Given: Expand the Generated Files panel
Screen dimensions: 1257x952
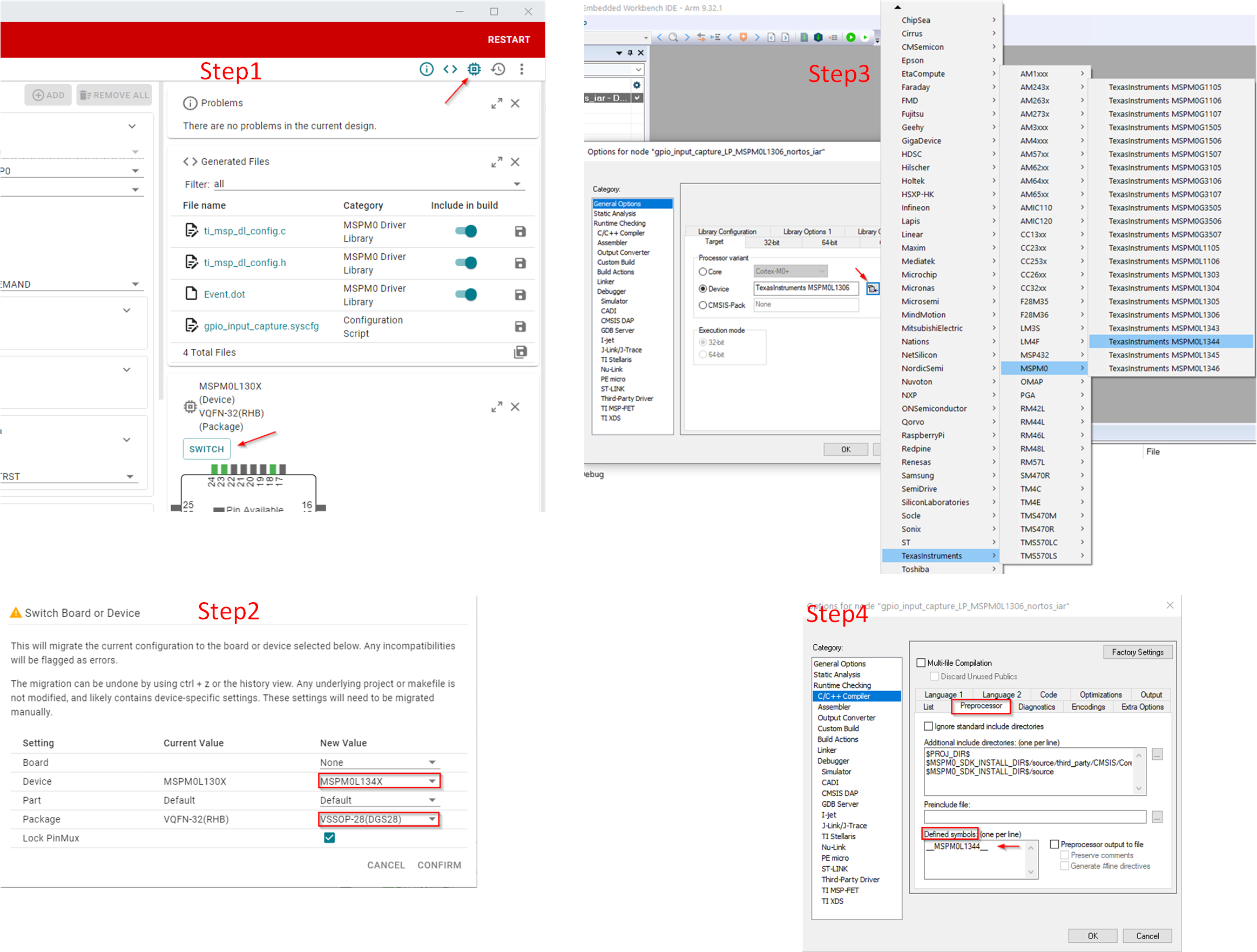Looking at the screenshot, I should pyautogui.click(x=497, y=162).
